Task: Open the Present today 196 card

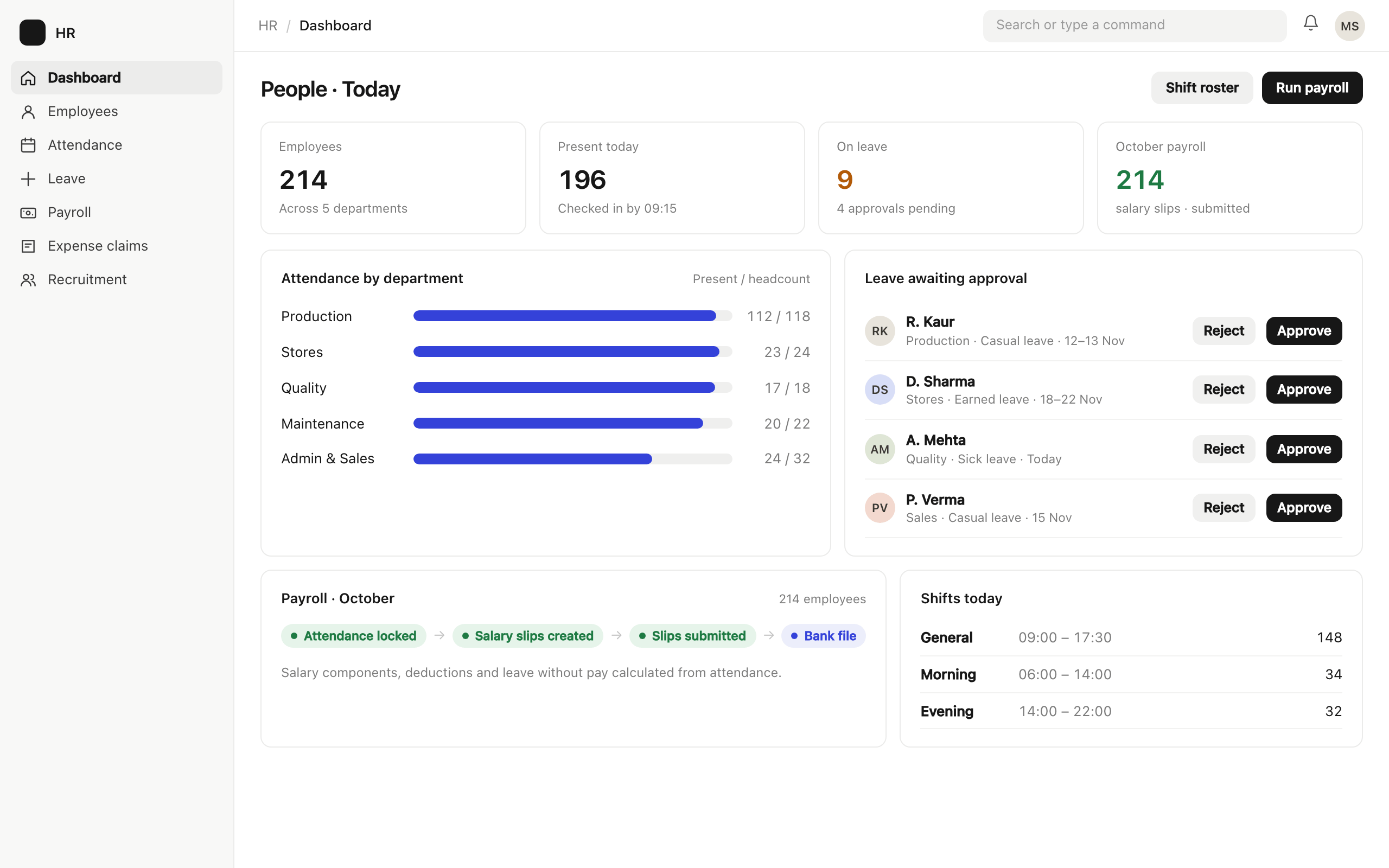Action: (x=672, y=178)
